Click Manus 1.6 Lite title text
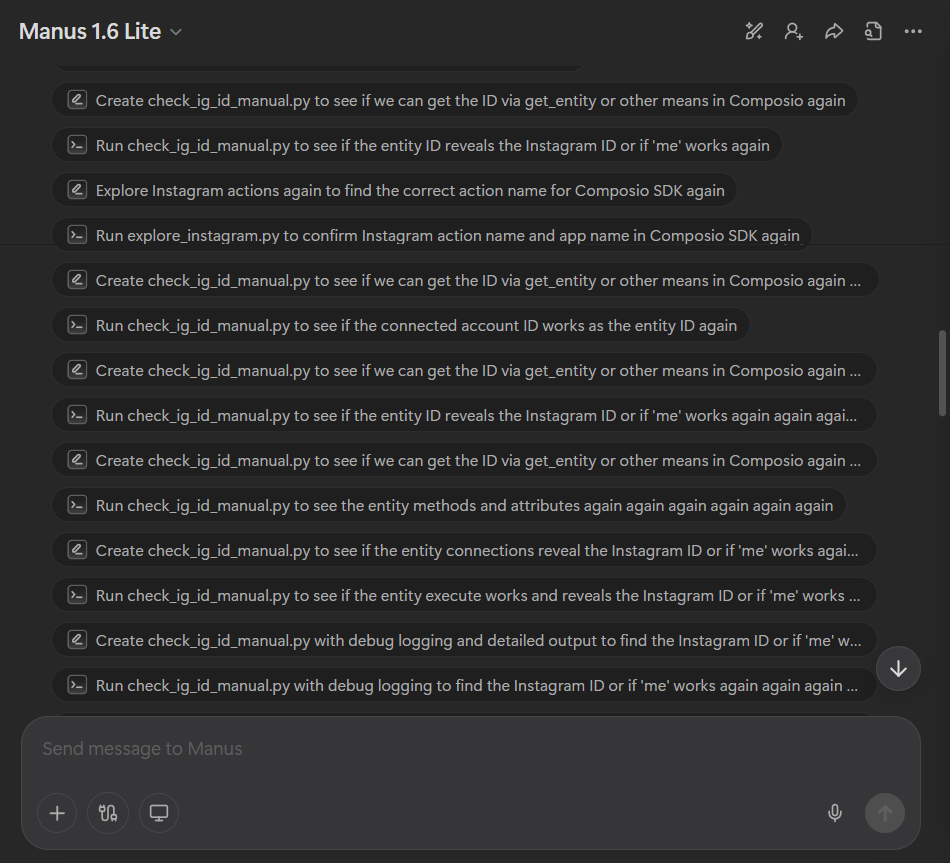The width and height of the screenshot is (950, 863). (90, 32)
